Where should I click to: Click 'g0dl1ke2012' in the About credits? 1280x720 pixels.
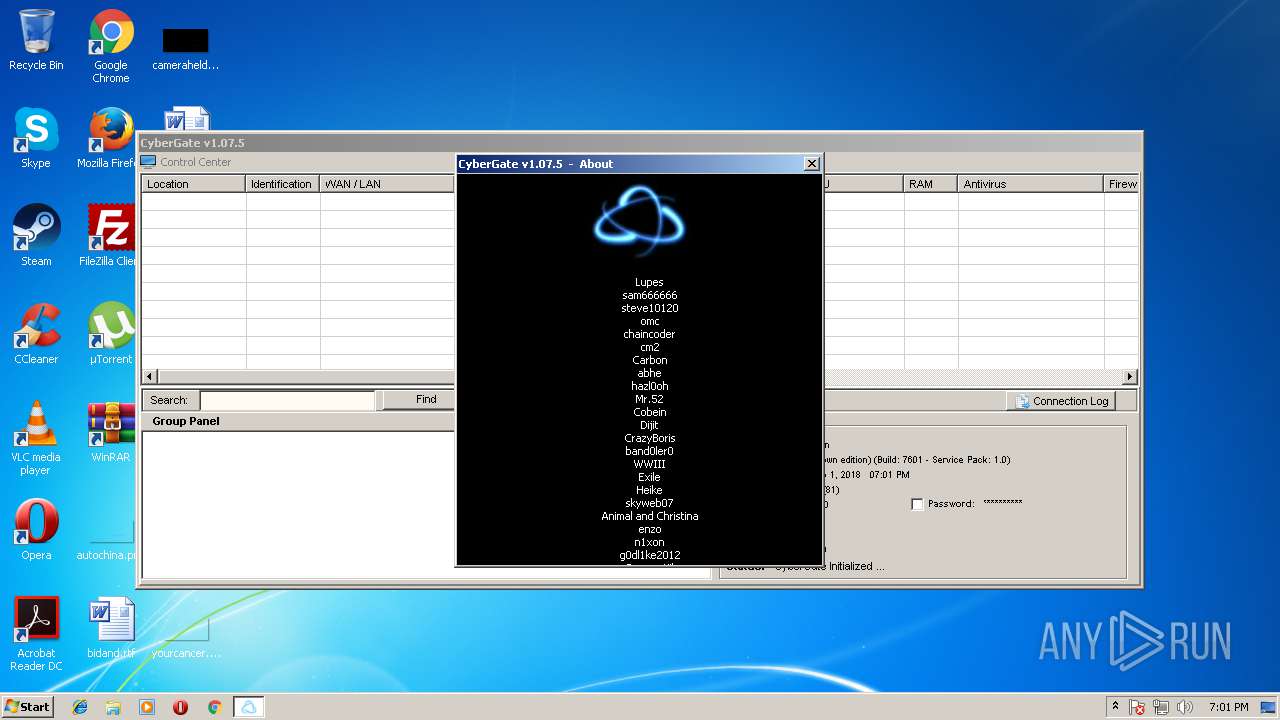pos(649,555)
